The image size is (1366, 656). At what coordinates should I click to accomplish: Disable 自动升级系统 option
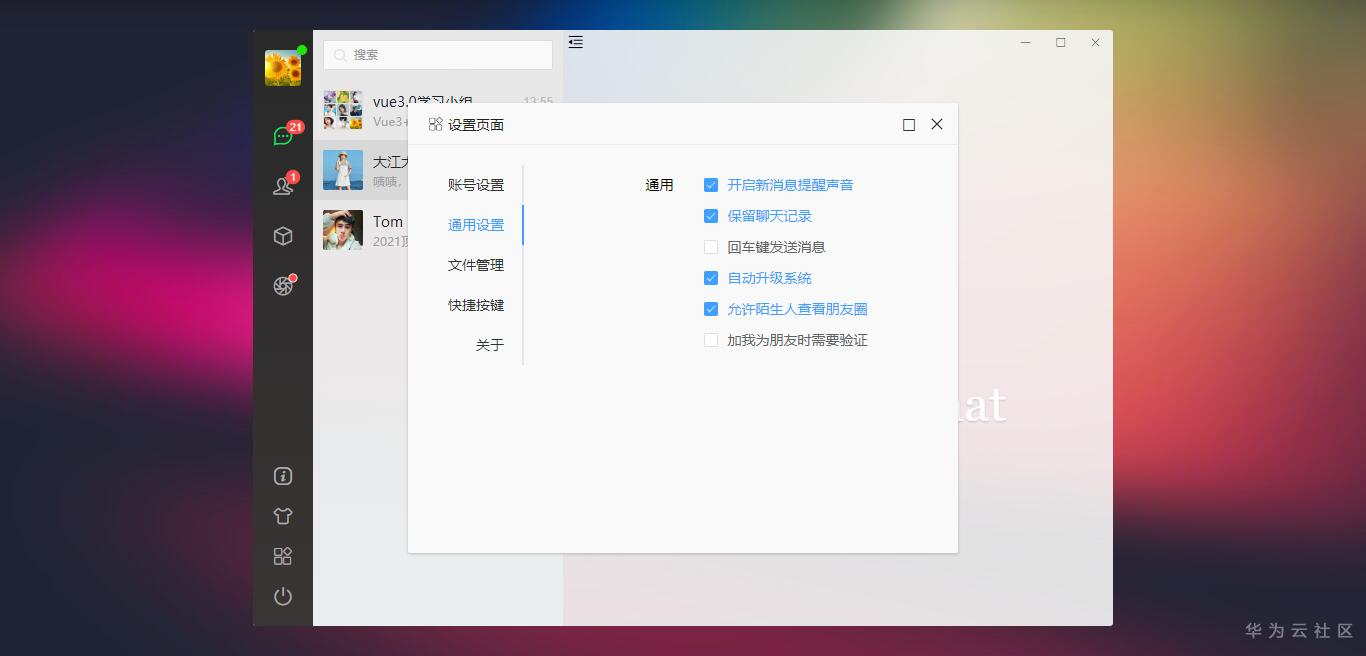(x=711, y=278)
